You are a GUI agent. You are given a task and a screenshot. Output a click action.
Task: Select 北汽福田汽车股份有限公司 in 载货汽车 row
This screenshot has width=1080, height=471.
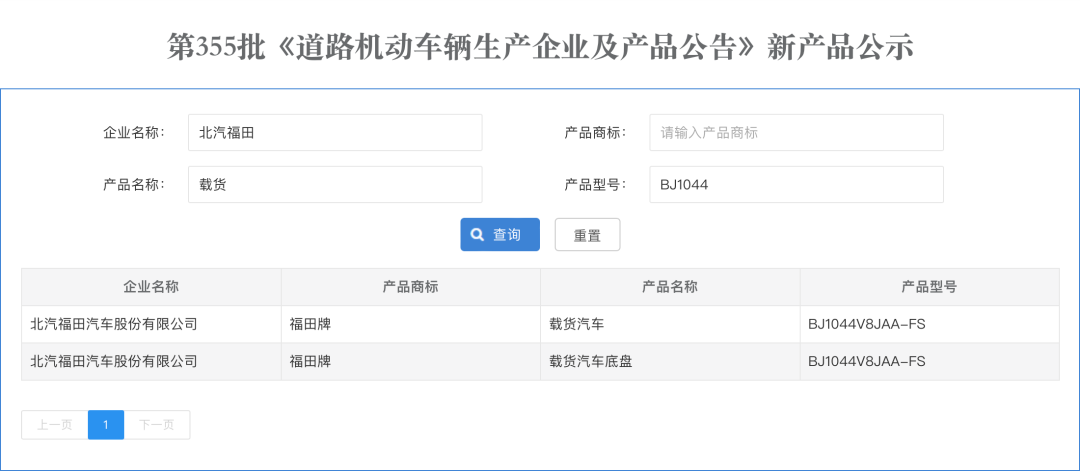click(x=114, y=324)
